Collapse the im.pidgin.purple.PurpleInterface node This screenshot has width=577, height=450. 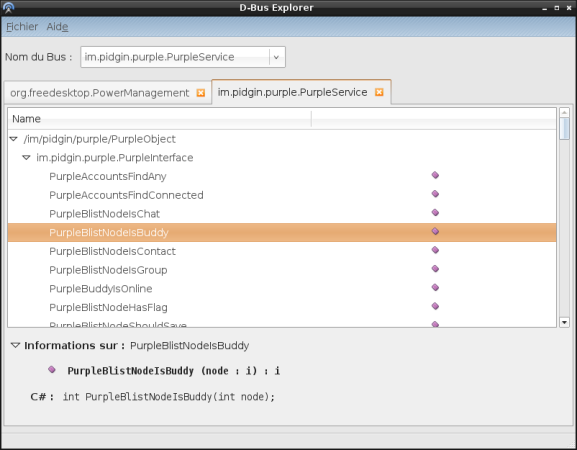click(26, 158)
